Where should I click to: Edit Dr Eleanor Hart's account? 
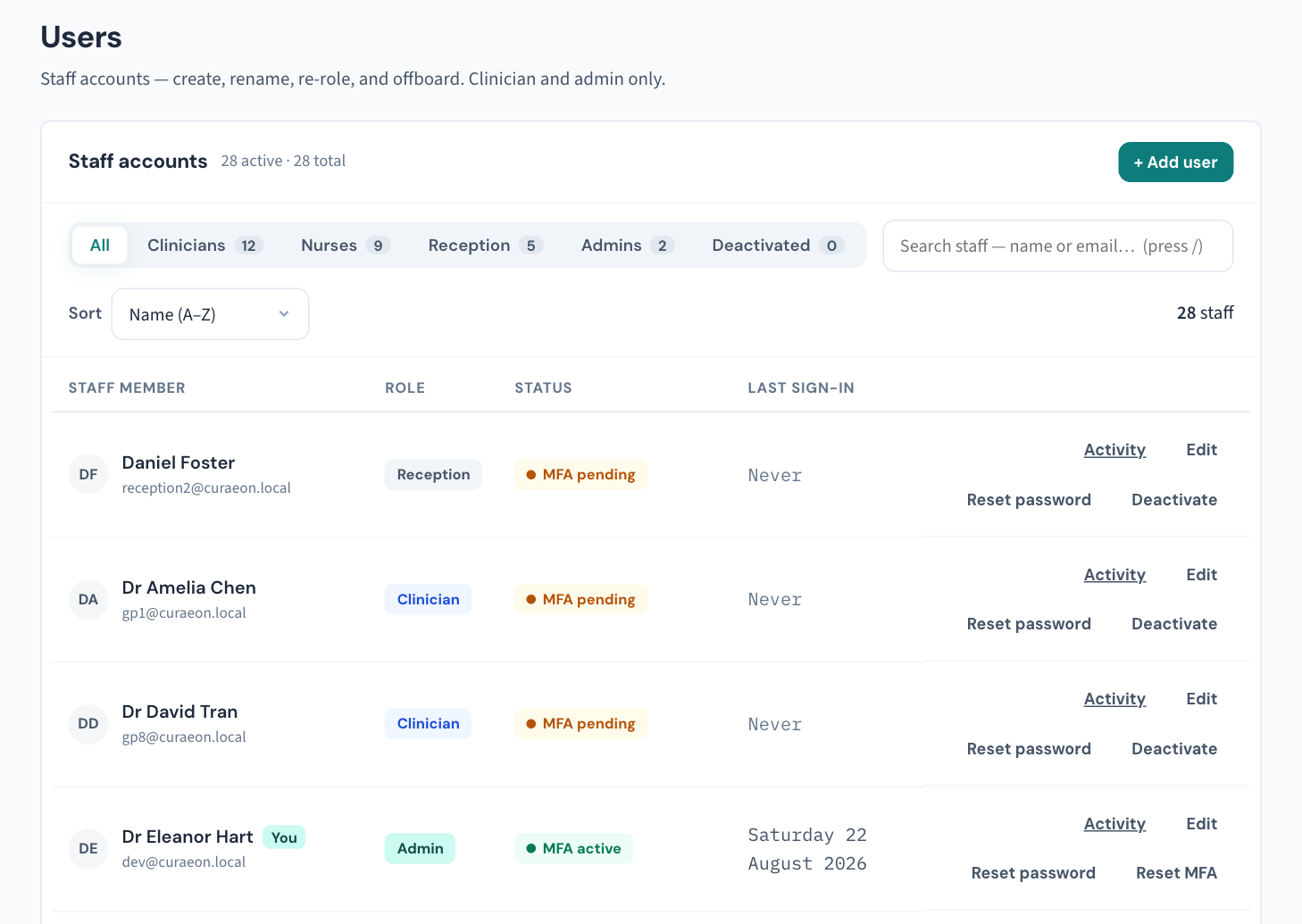tap(1201, 824)
